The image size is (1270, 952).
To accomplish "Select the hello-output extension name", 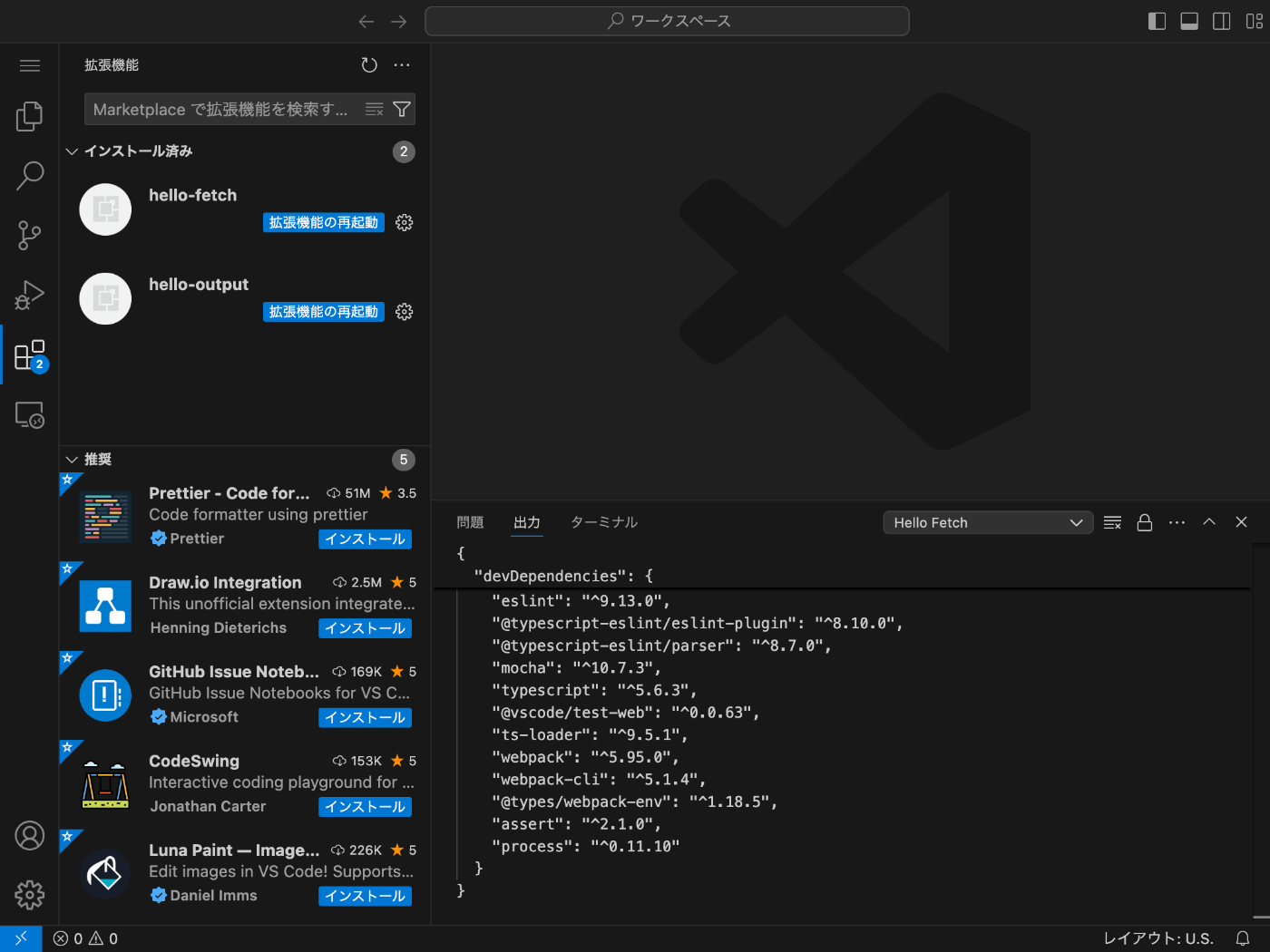I will tap(199, 285).
